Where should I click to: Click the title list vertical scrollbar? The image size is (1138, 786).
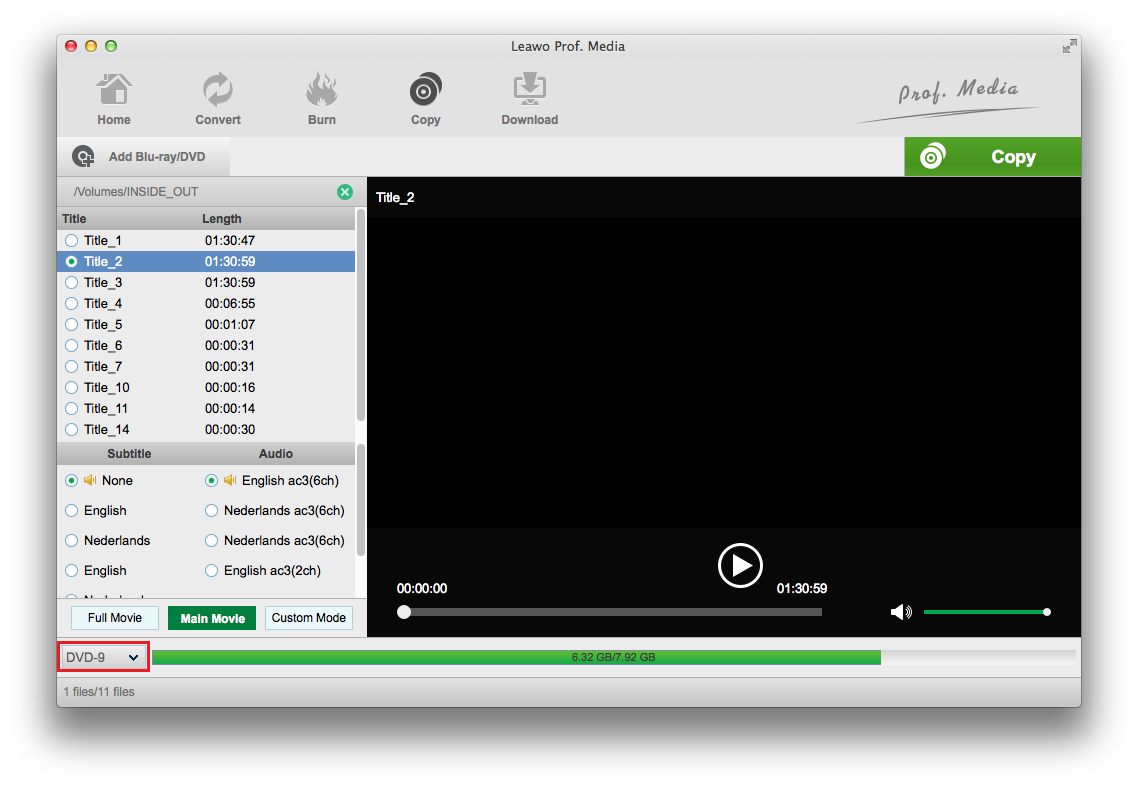click(361, 315)
